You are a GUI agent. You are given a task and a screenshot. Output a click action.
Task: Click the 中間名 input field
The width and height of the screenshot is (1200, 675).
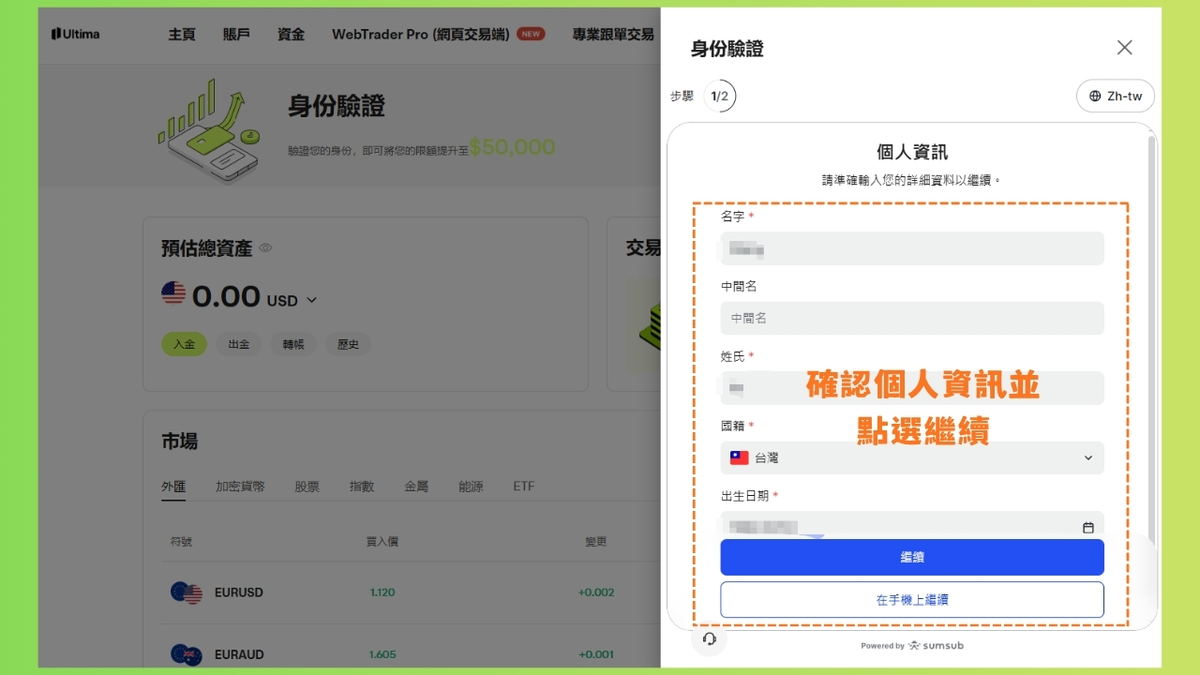coord(912,318)
